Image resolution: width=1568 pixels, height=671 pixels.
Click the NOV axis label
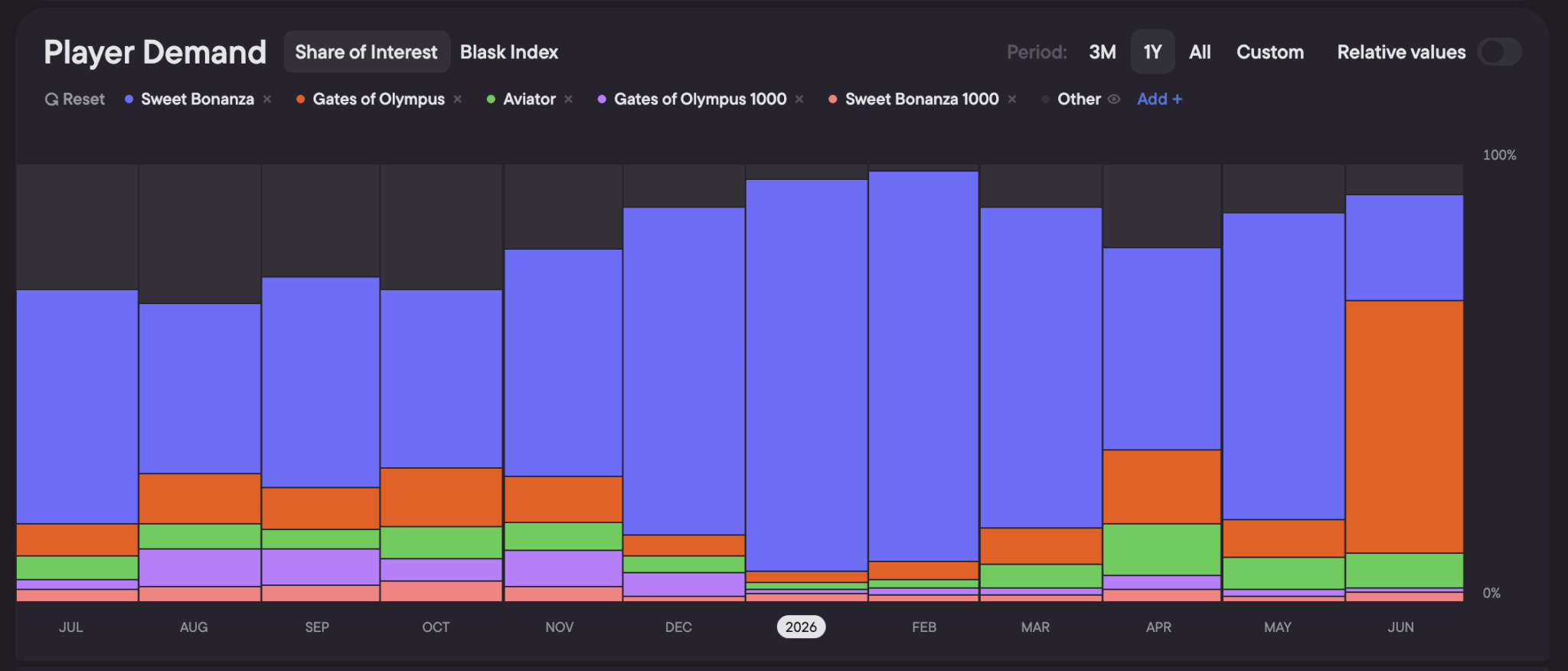[x=560, y=627]
